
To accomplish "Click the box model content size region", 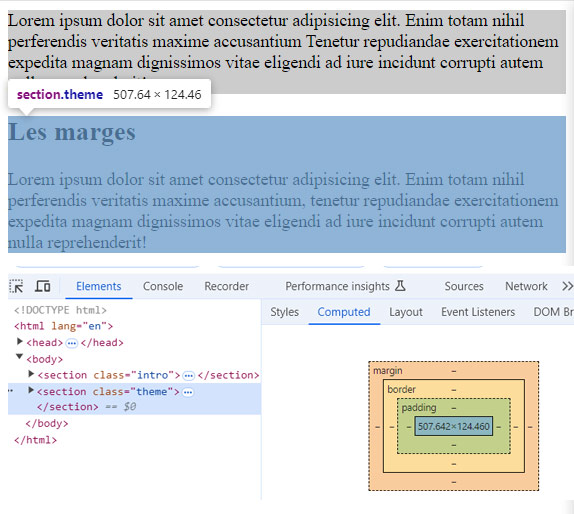I will point(454,427).
